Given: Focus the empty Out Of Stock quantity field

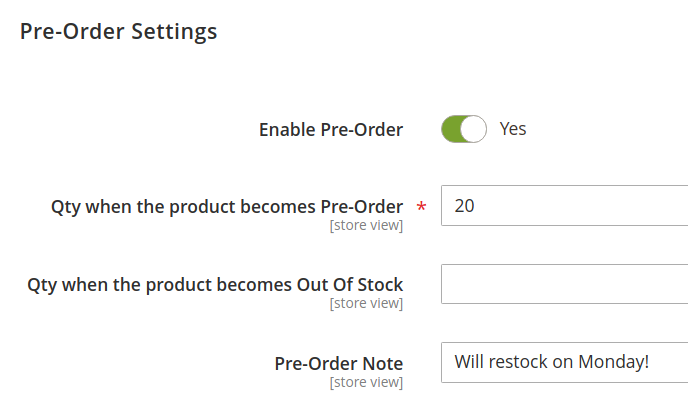Looking at the screenshot, I should coord(564,284).
